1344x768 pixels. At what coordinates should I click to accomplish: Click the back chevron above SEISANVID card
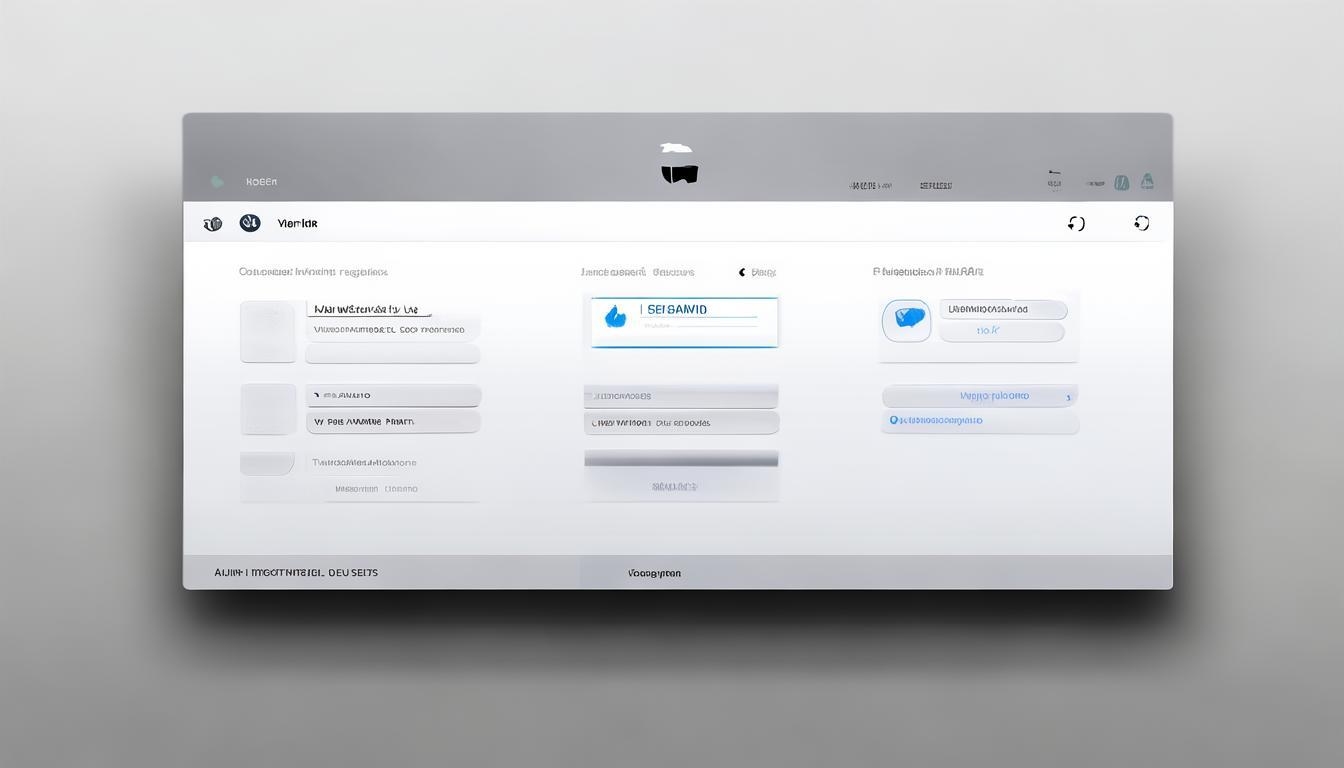pyautogui.click(x=742, y=272)
